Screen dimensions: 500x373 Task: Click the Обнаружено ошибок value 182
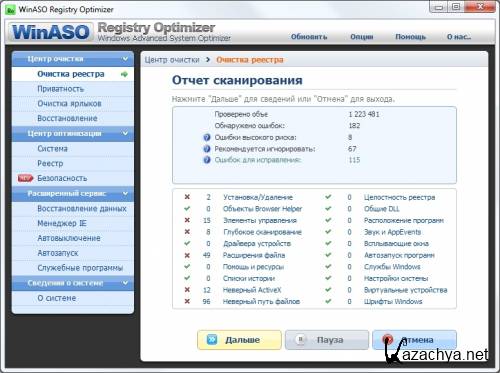click(354, 126)
